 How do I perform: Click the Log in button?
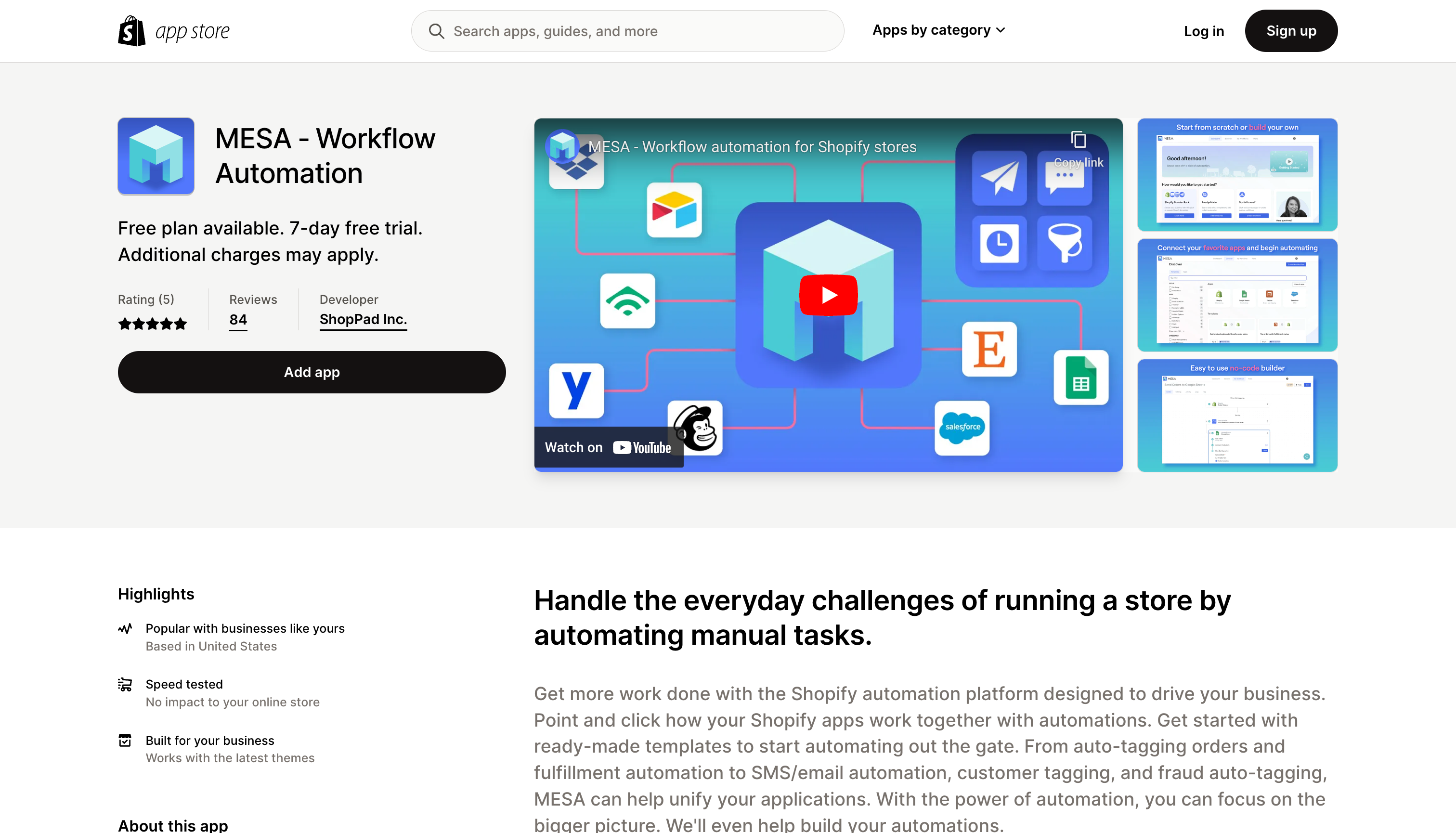pos(1204,30)
